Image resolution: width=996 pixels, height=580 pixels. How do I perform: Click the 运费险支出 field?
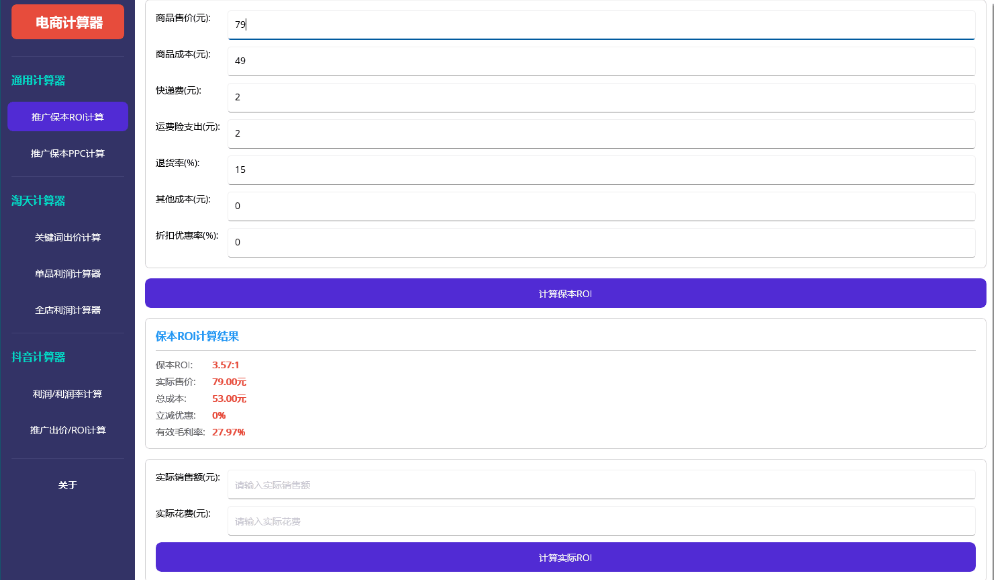click(x=600, y=133)
